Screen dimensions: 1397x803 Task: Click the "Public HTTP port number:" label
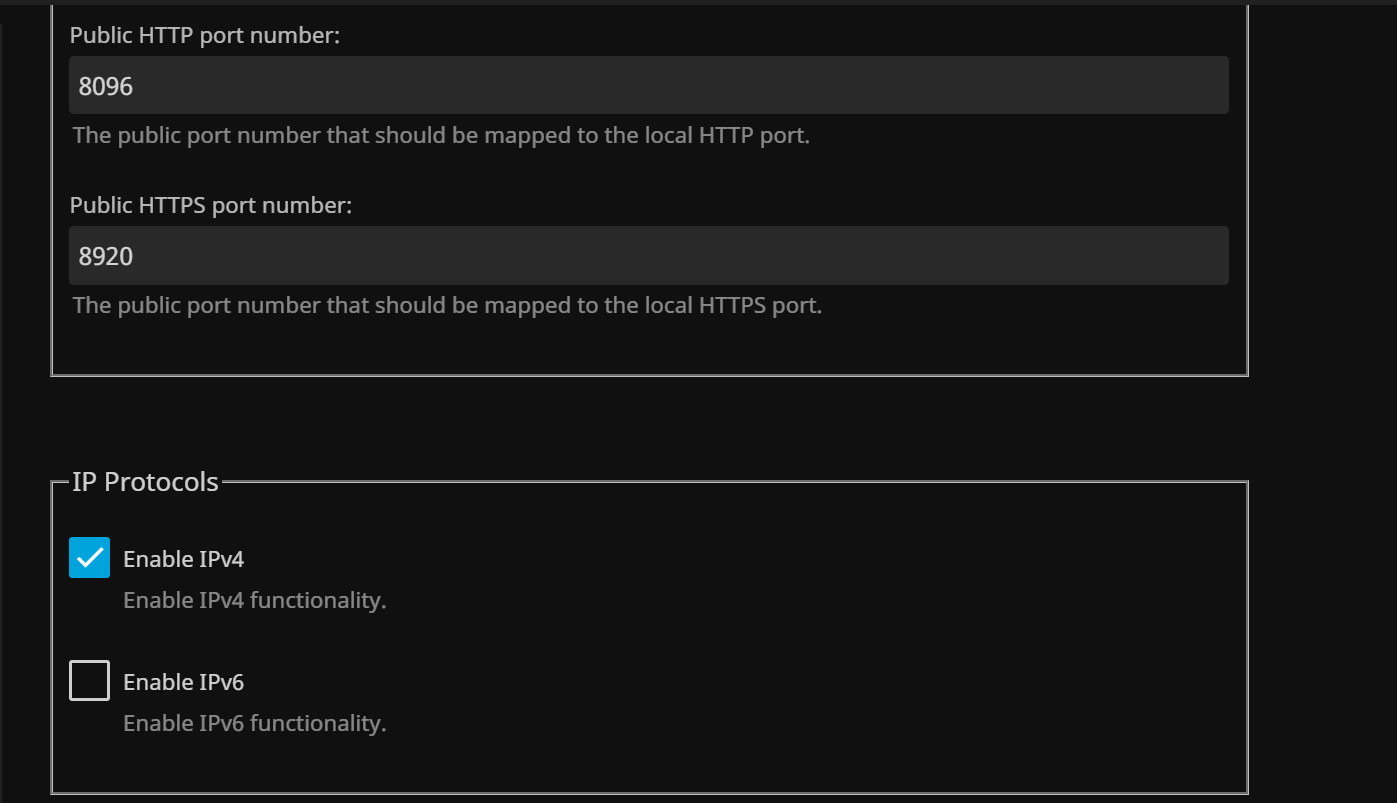click(x=205, y=36)
